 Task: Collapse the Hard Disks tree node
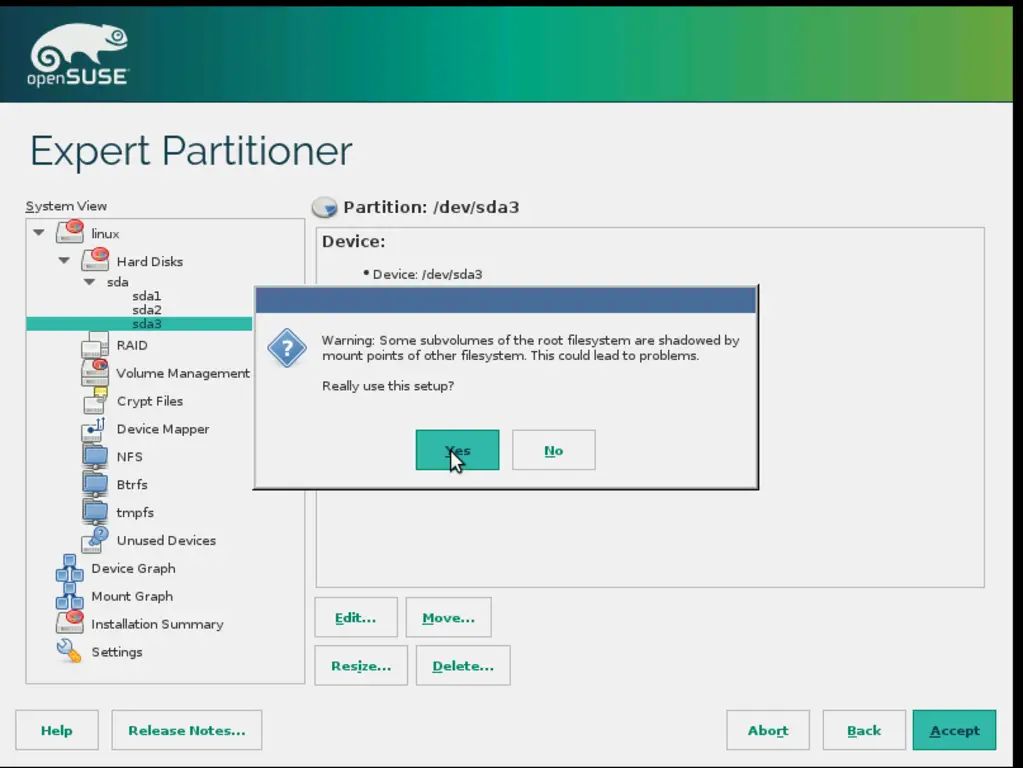point(64,260)
